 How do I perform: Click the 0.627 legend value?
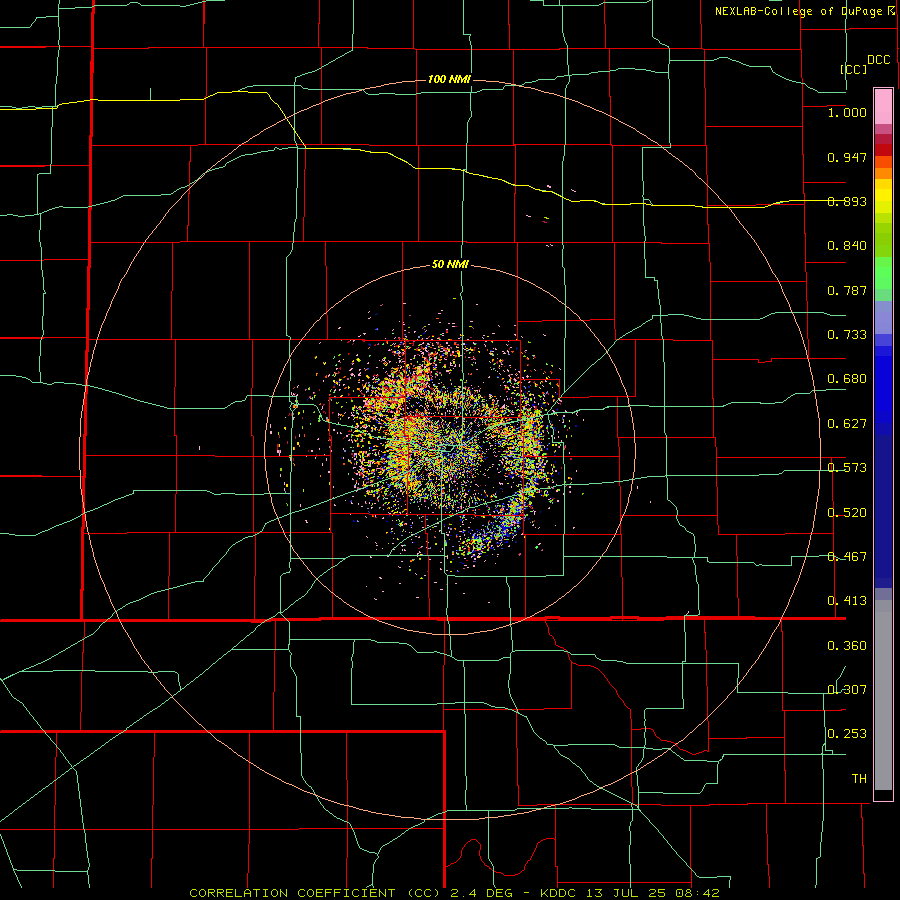(847, 424)
